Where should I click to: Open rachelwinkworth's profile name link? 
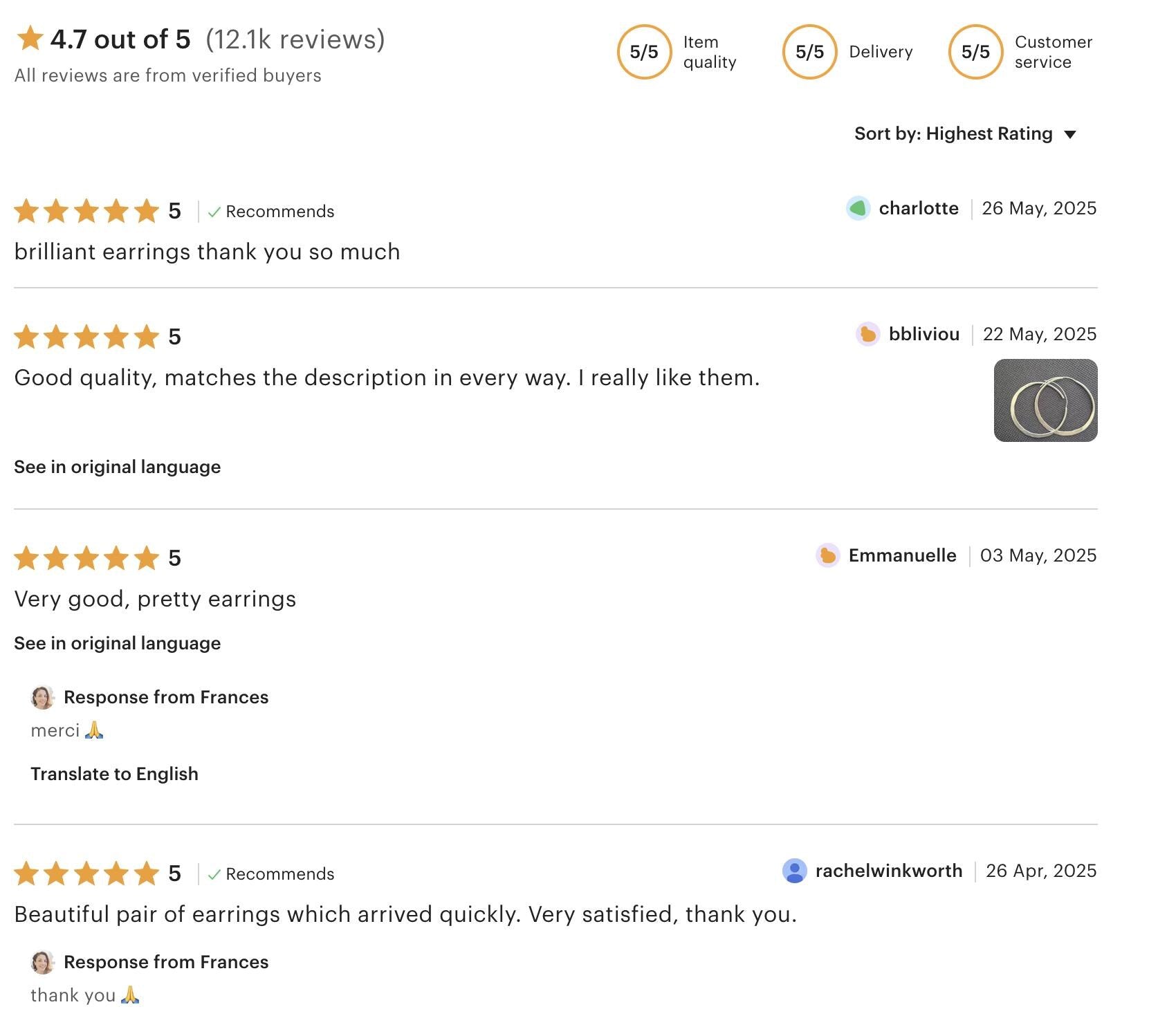click(889, 871)
